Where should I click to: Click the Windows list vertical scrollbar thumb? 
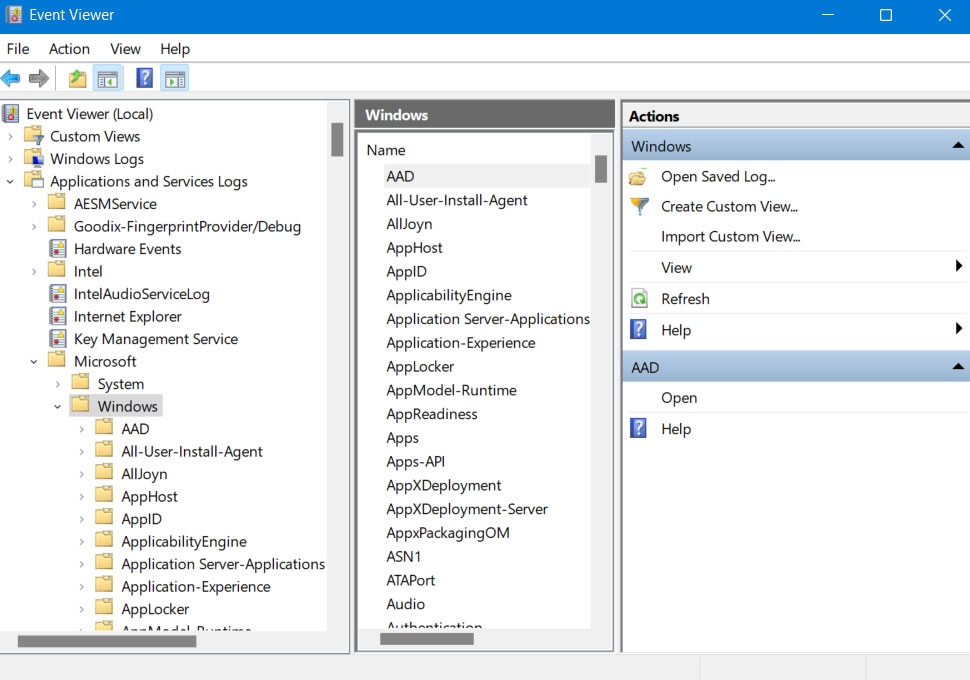click(x=601, y=168)
